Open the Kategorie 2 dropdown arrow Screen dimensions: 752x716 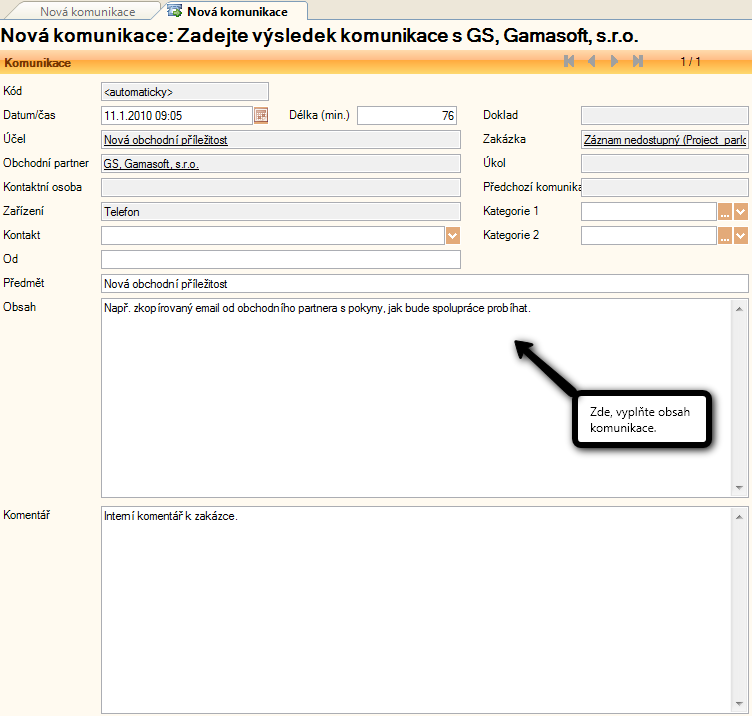click(741, 235)
